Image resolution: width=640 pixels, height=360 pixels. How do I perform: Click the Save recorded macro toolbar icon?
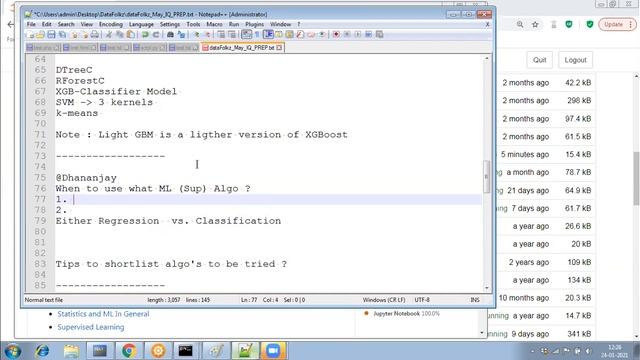380,35
